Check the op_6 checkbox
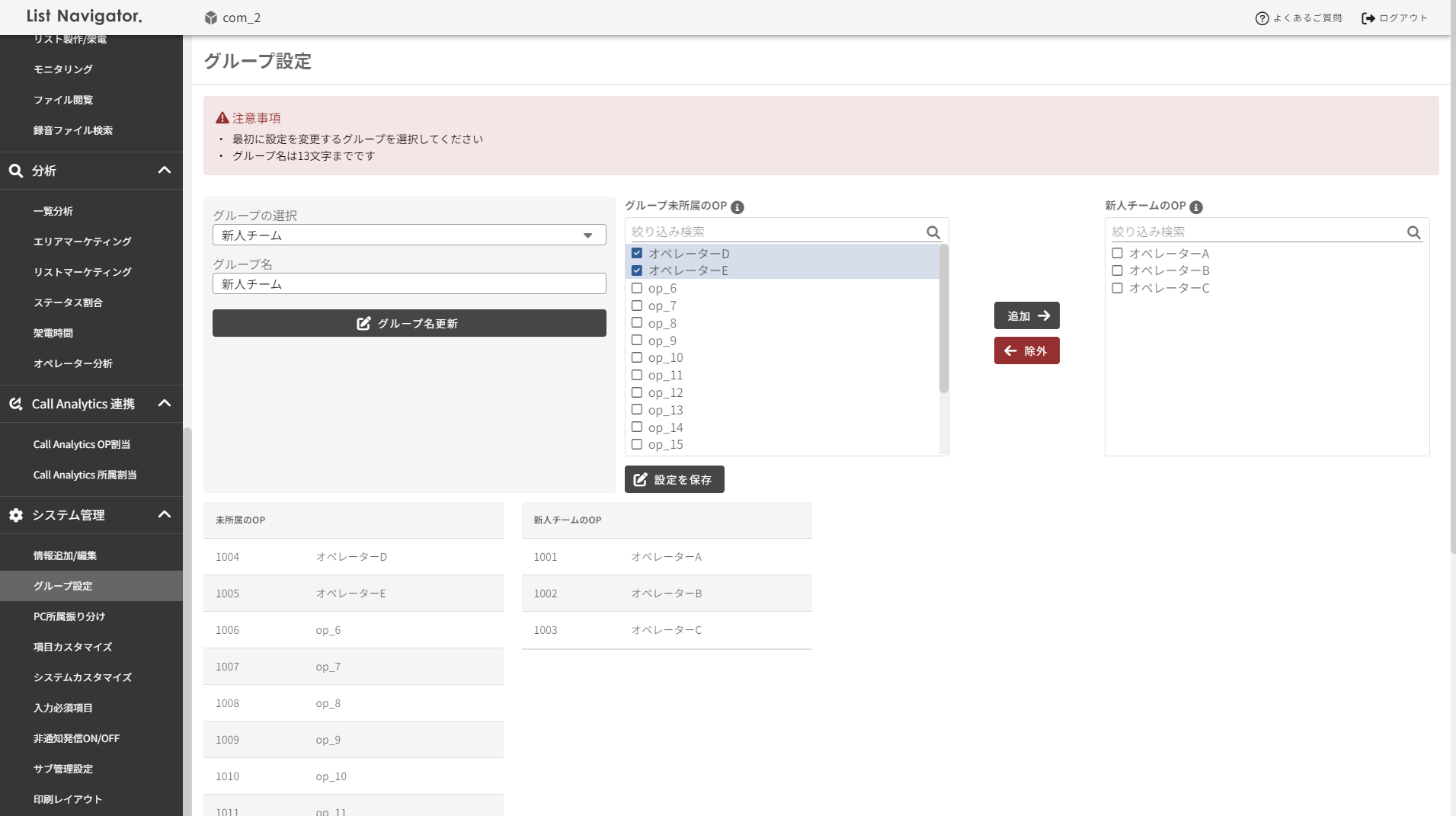Screen dimensions: 1456x816 (637, 288)
